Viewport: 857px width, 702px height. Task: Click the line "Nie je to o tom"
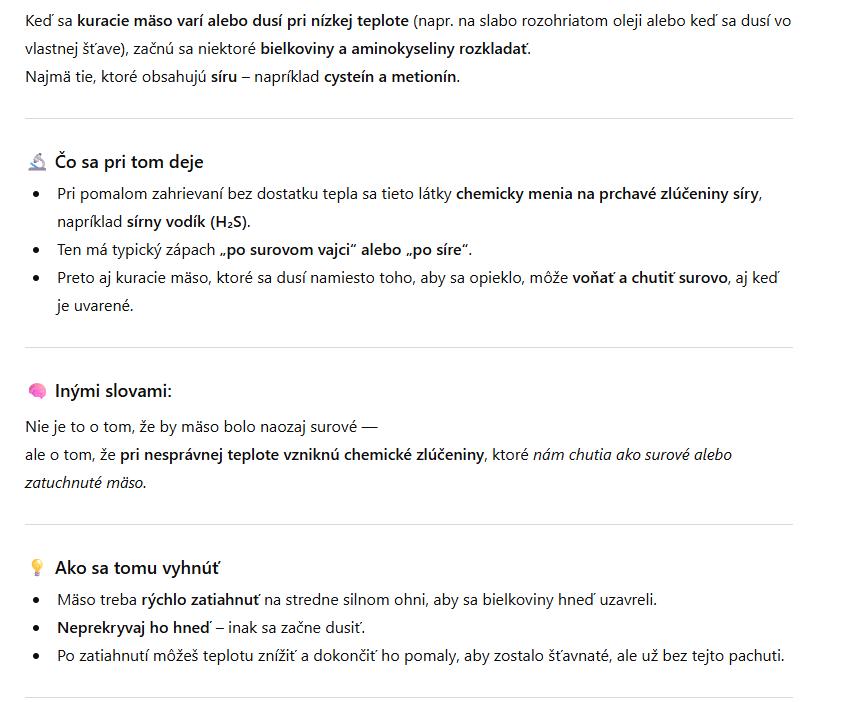pos(200,427)
